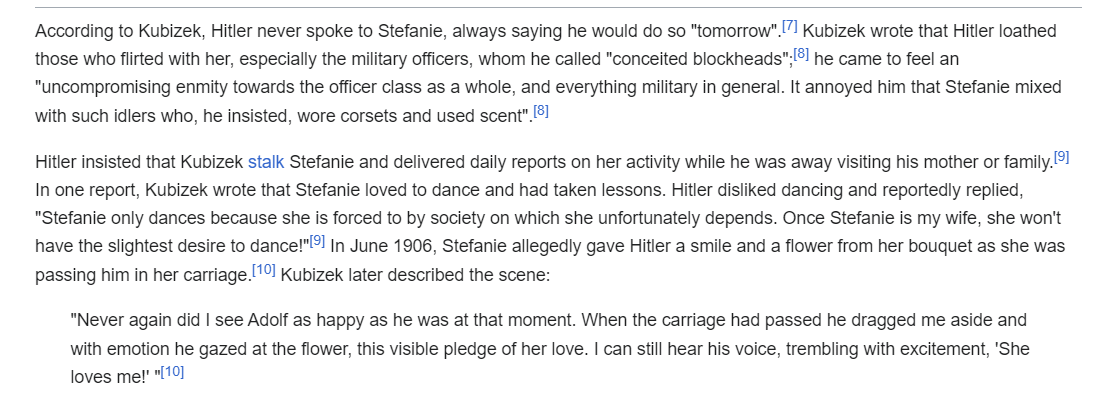Open citation [10] after "in her carriage"

[x=263, y=268]
